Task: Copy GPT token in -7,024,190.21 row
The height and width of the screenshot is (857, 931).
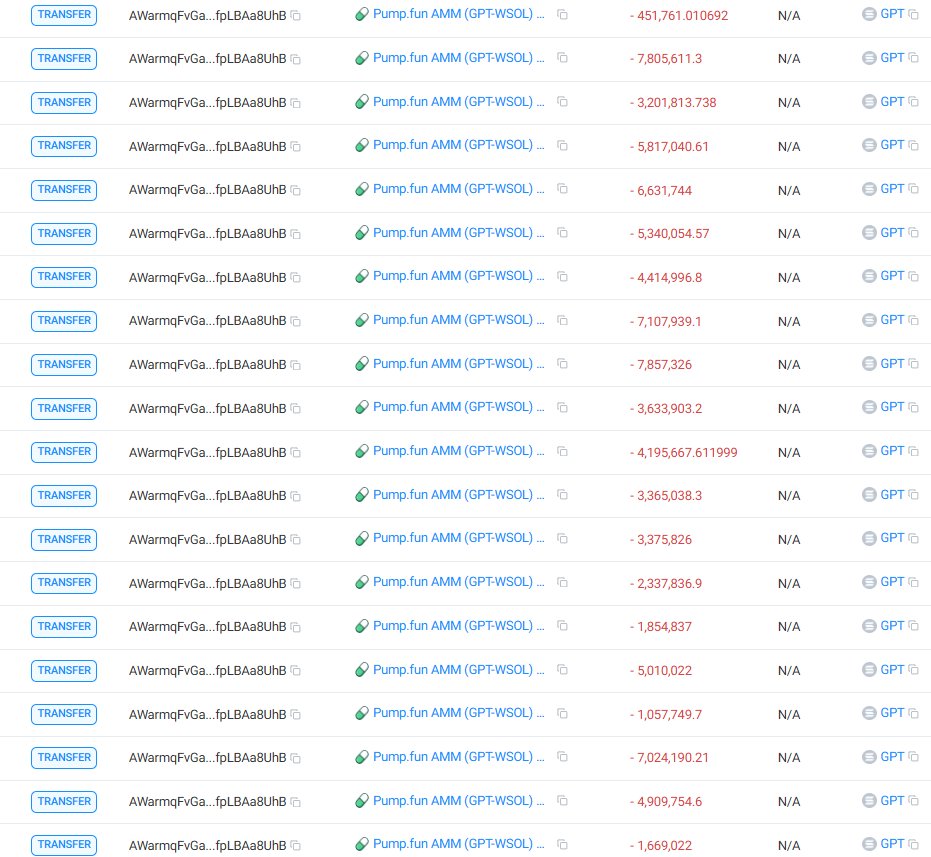Action: (x=914, y=757)
